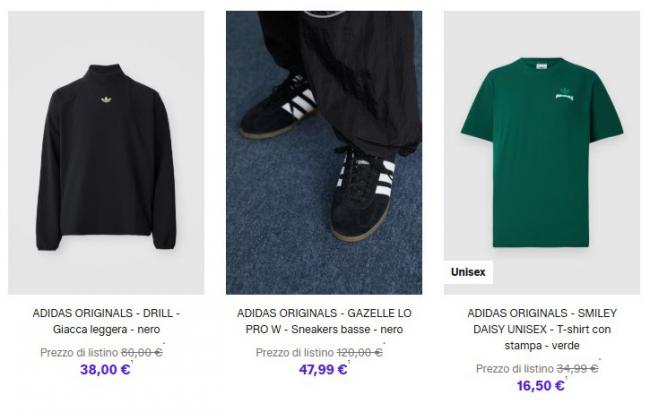650x412 pixels.
Task: Click the 16,50 € sale price
Action: coord(541,386)
